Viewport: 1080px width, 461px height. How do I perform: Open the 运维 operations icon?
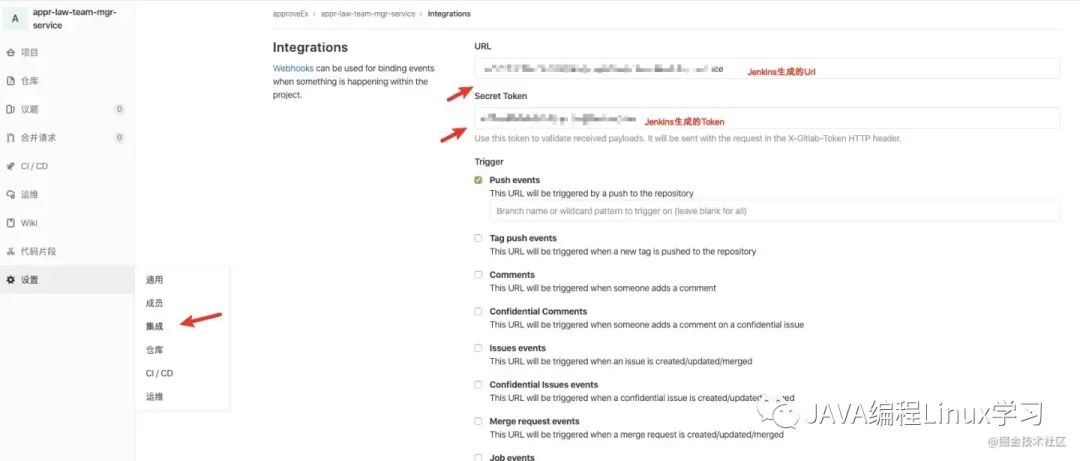point(10,194)
